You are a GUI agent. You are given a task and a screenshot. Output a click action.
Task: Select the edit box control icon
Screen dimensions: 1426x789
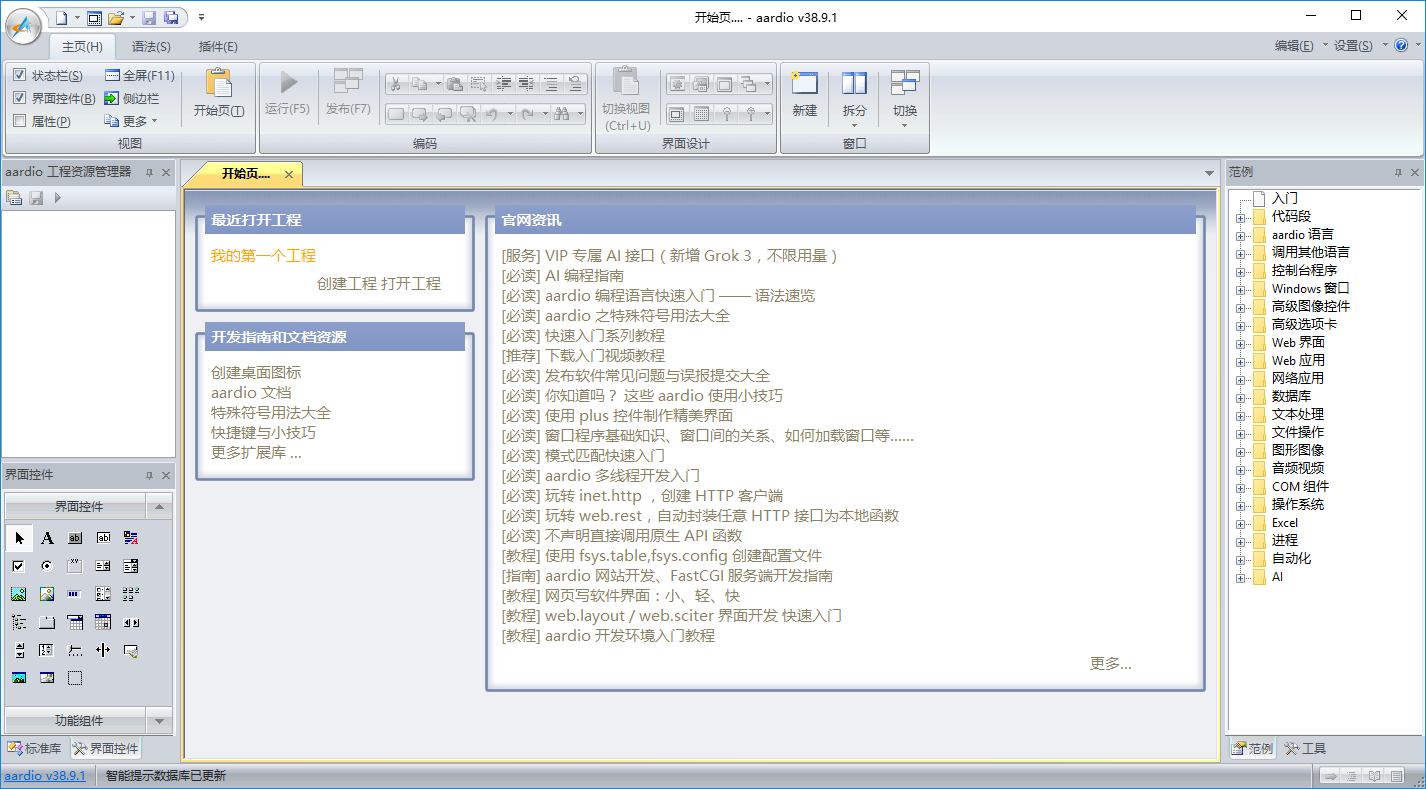[103, 538]
